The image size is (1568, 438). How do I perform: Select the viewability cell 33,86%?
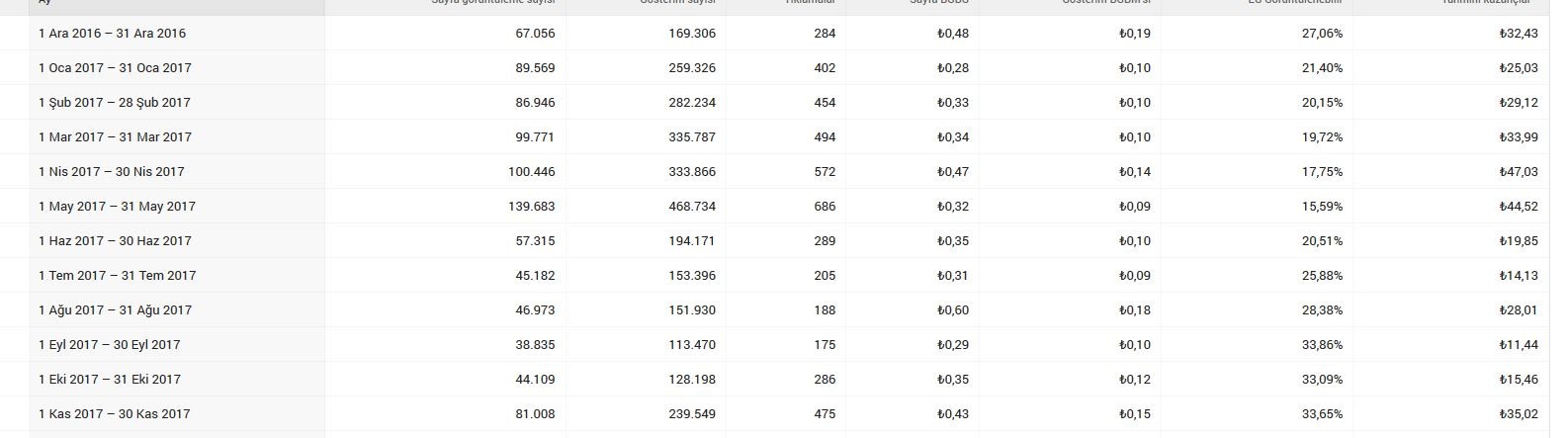(1322, 344)
